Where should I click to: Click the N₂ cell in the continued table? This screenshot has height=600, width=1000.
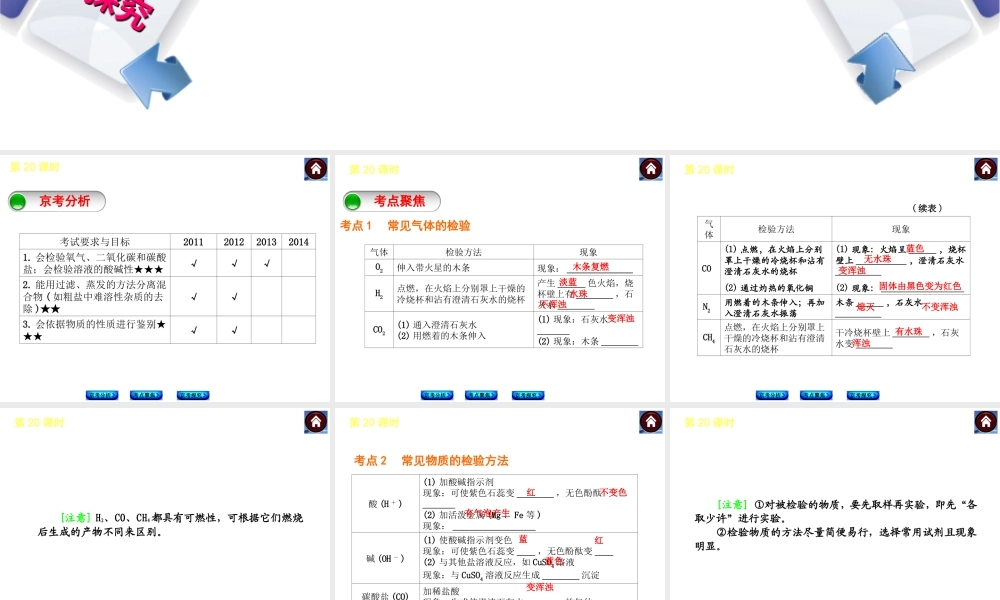click(707, 307)
